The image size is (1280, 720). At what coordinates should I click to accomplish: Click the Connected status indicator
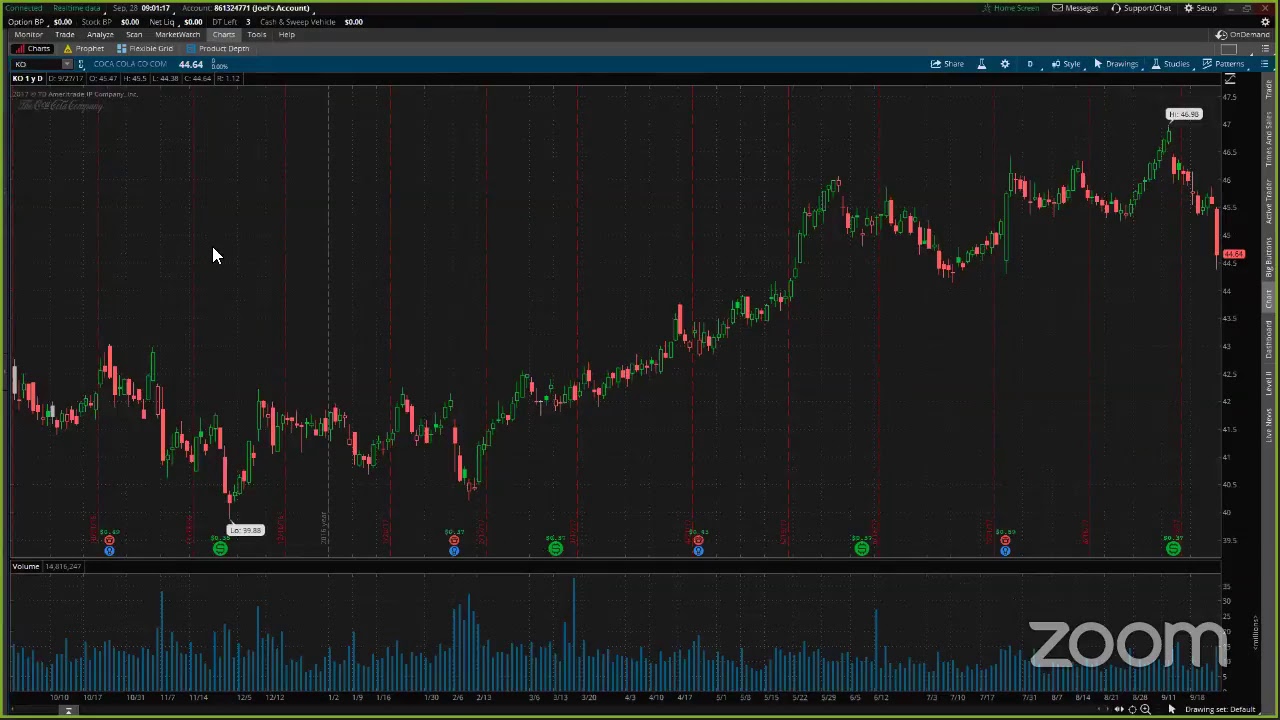pos(24,8)
